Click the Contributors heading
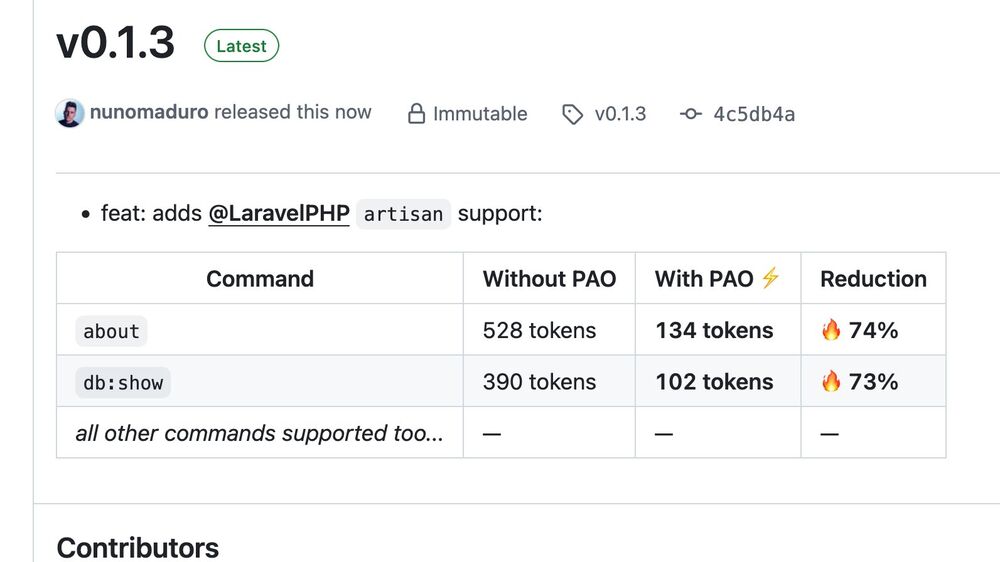1000x562 pixels. tap(138, 547)
